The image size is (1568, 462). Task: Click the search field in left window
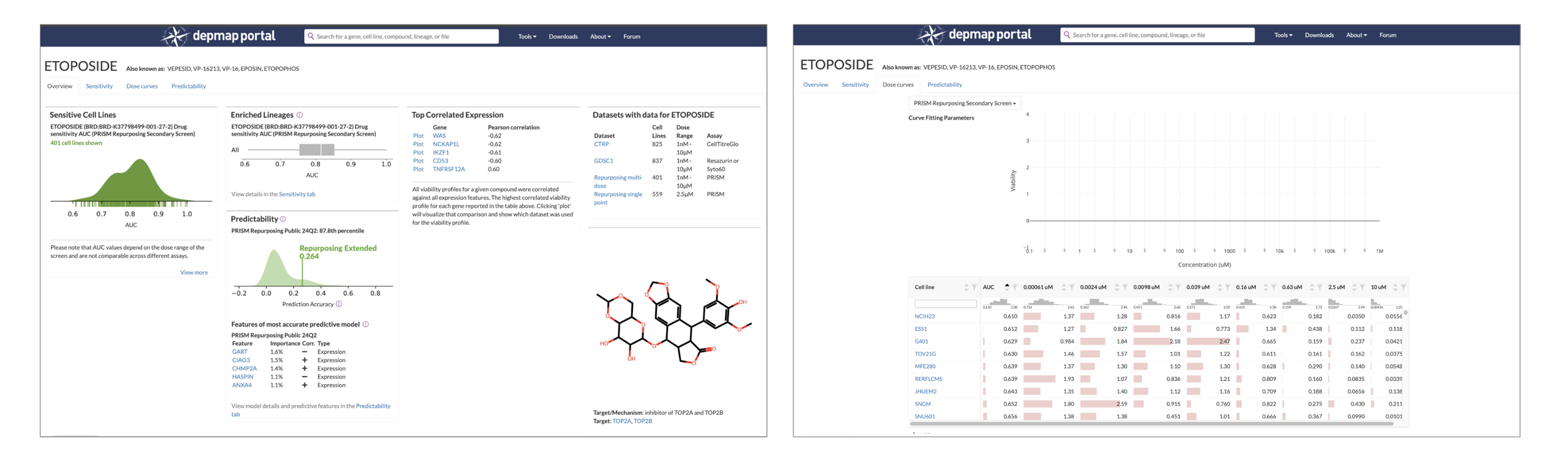401,36
